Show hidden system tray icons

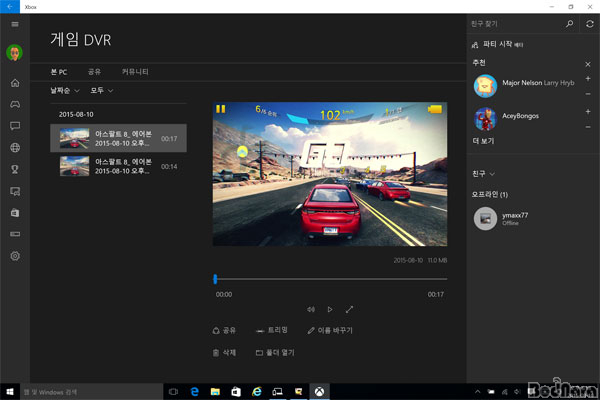point(478,392)
